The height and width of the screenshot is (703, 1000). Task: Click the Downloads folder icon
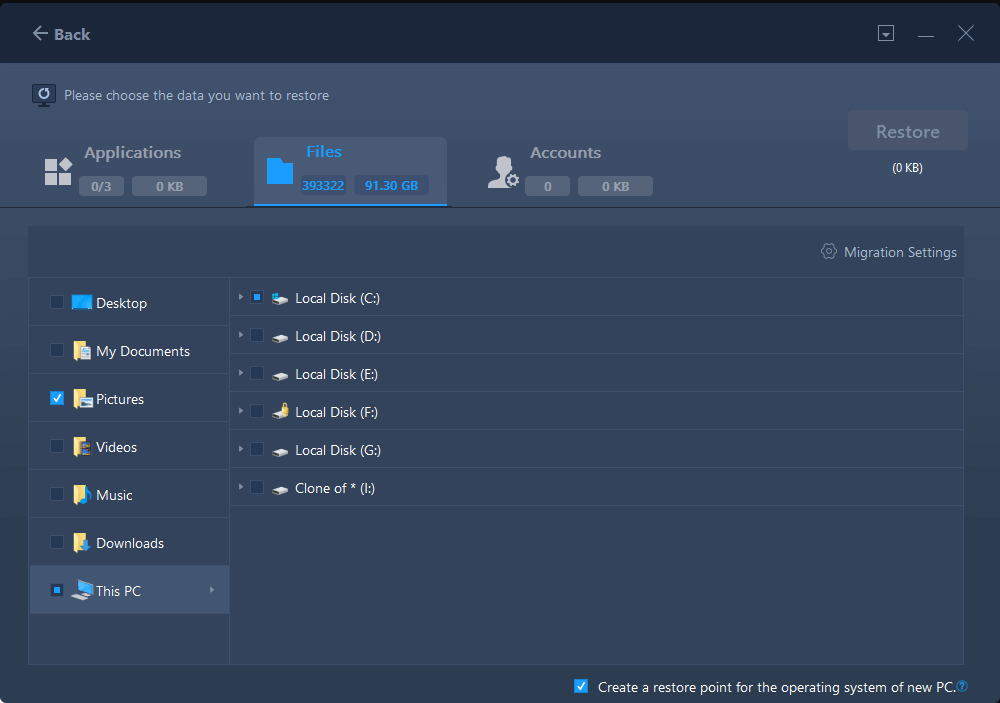pyautogui.click(x=82, y=543)
